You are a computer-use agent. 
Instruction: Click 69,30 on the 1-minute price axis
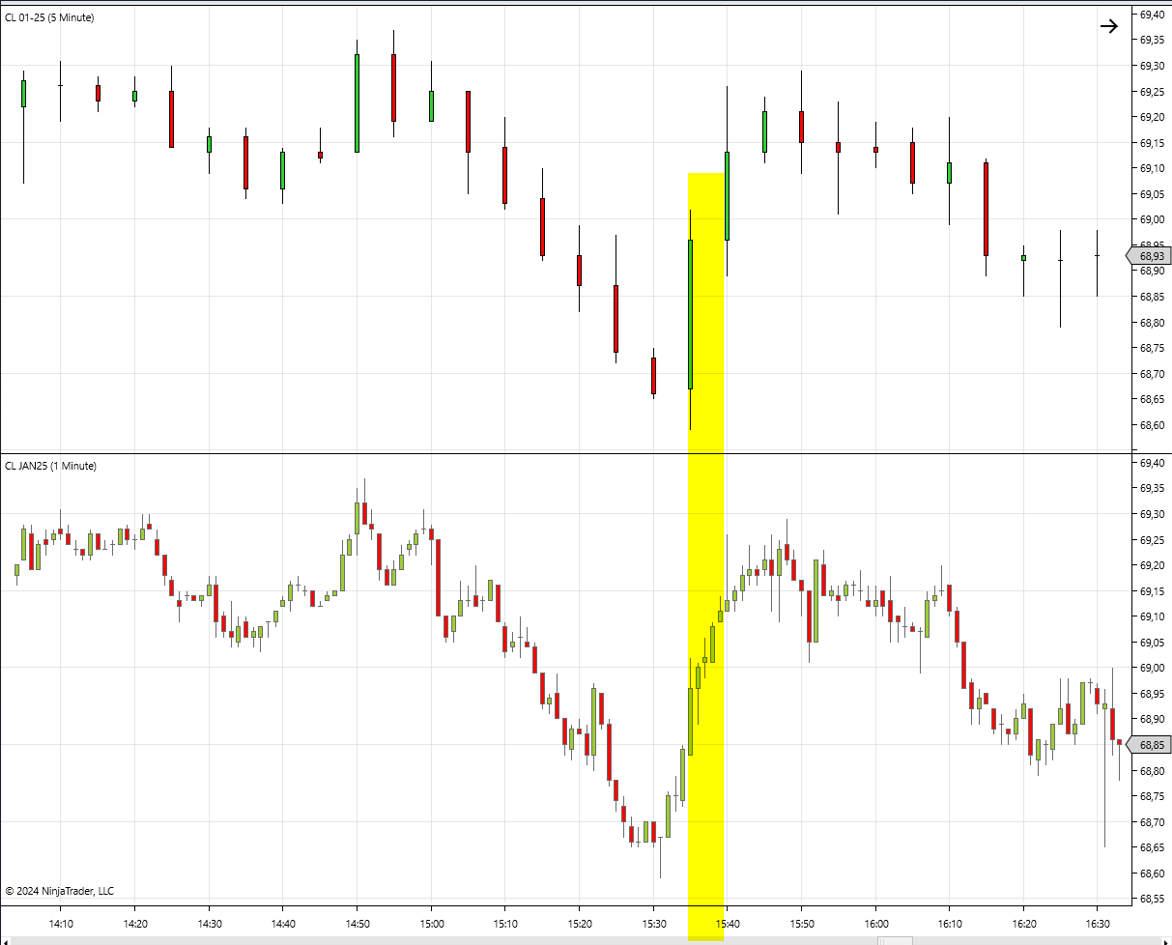pos(1152,514)
